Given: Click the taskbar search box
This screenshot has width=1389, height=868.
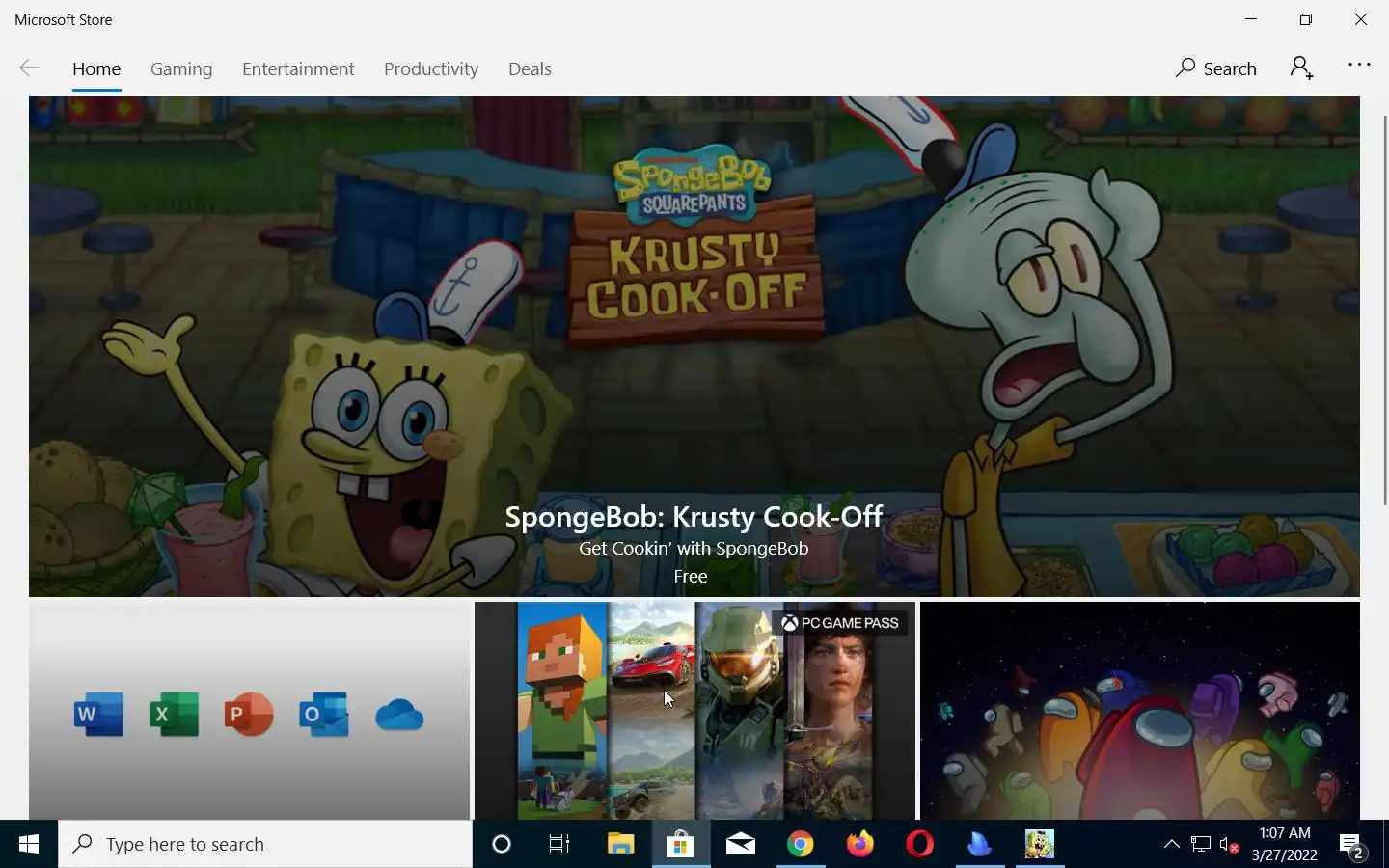Looking at the screenshot, I should pos(265,844).
